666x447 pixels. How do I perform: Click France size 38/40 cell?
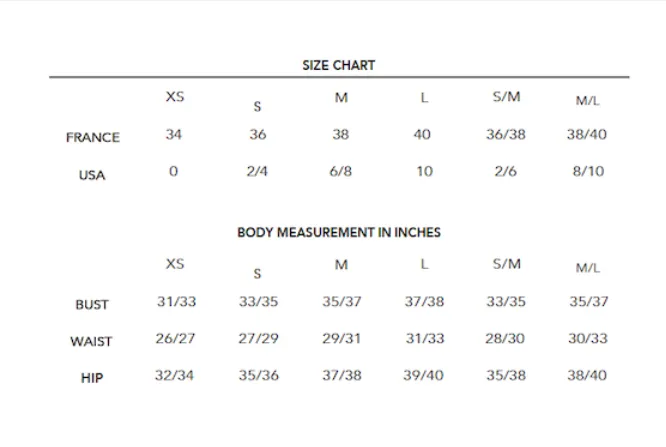click(x=587, y=135)
